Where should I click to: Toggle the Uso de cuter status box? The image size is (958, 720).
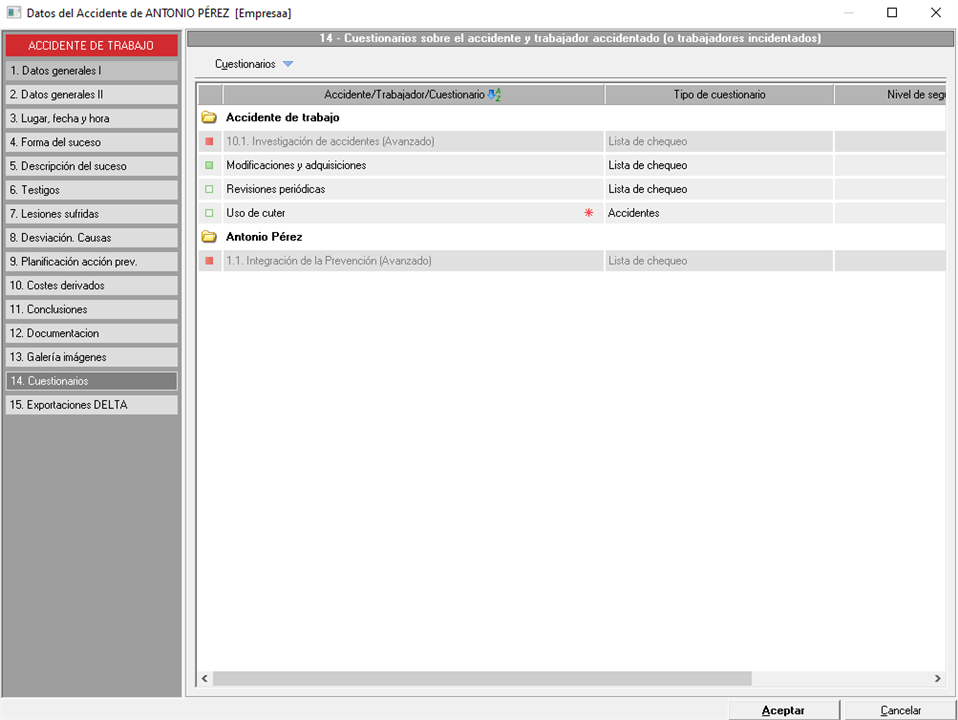point(210,213)
